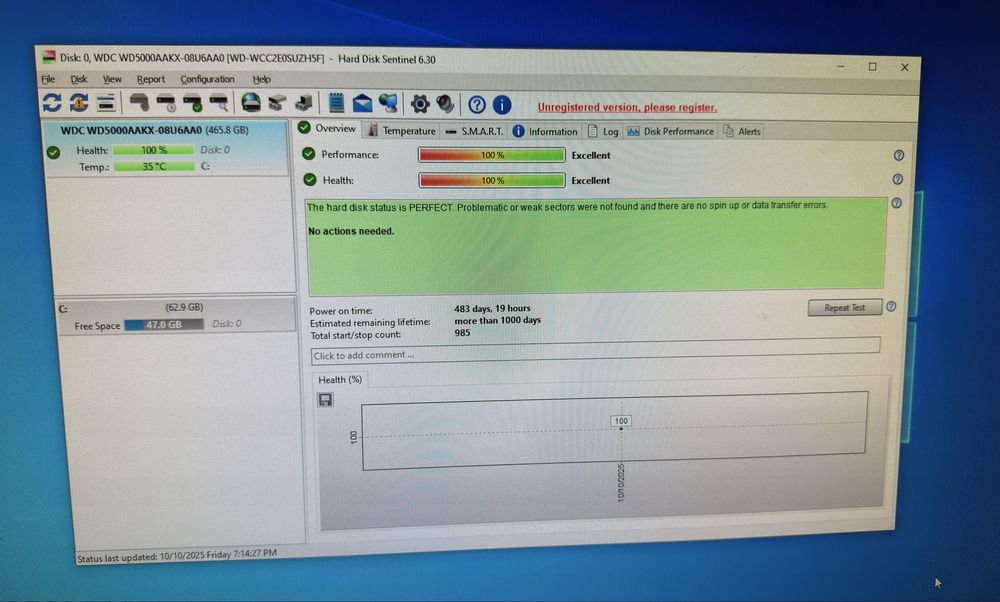Click the speaker sound toolbar icon
The width and height of the screenshot is (1000, 602).
445,104
